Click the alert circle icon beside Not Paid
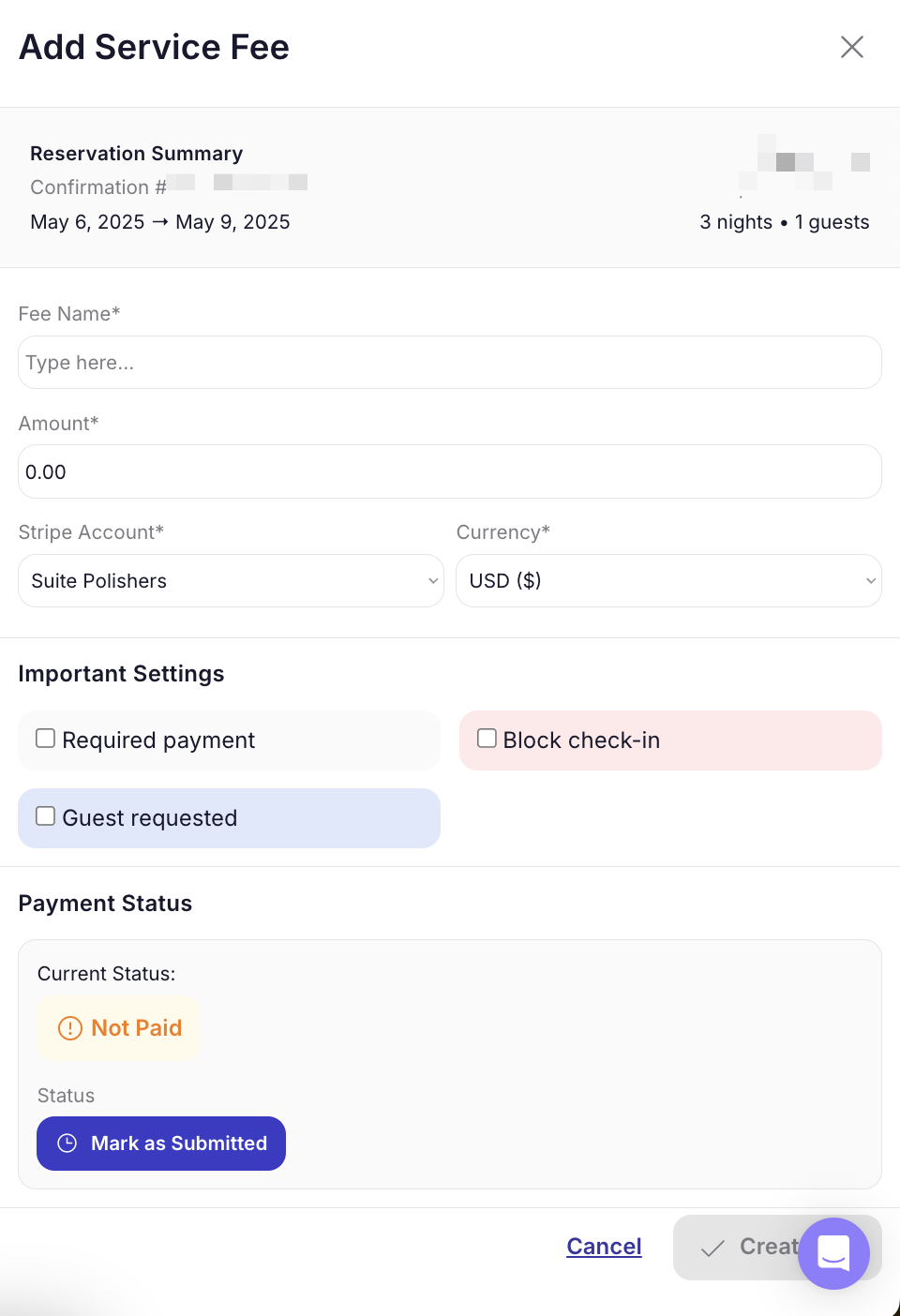This screenshot has width=900, height=1316. tap(69, 1028)
